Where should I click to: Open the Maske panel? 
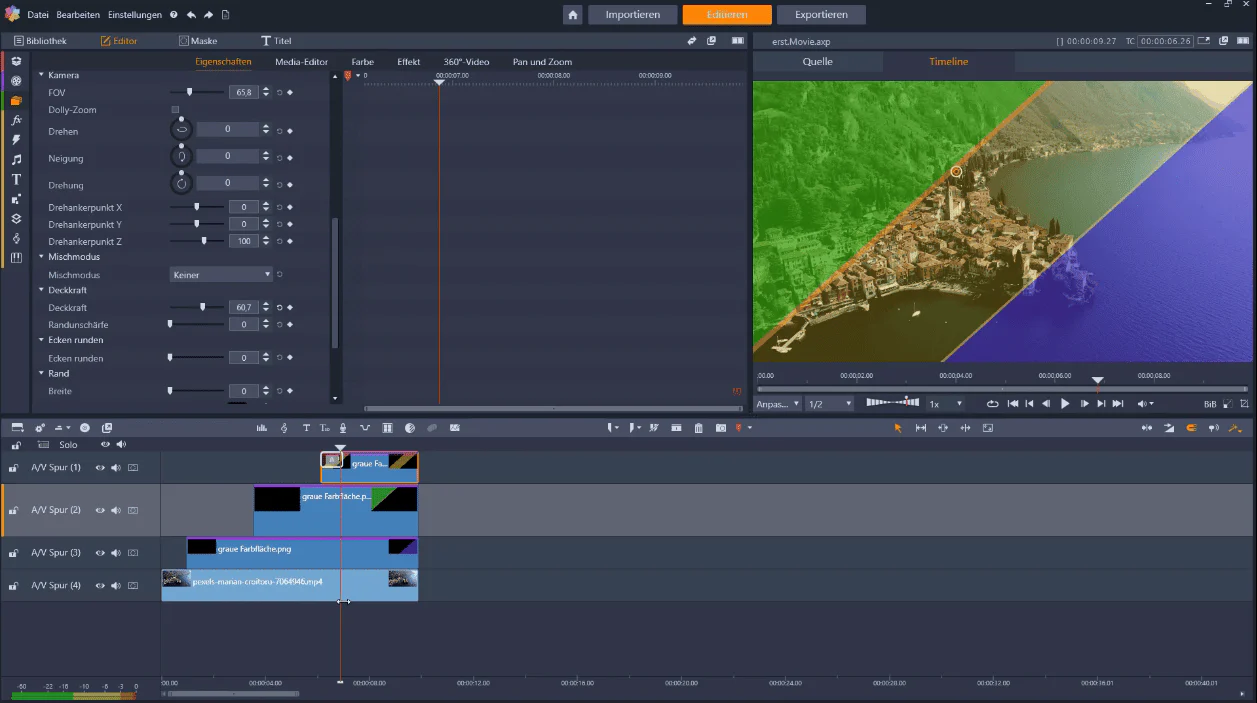click(x=198, y=41)
